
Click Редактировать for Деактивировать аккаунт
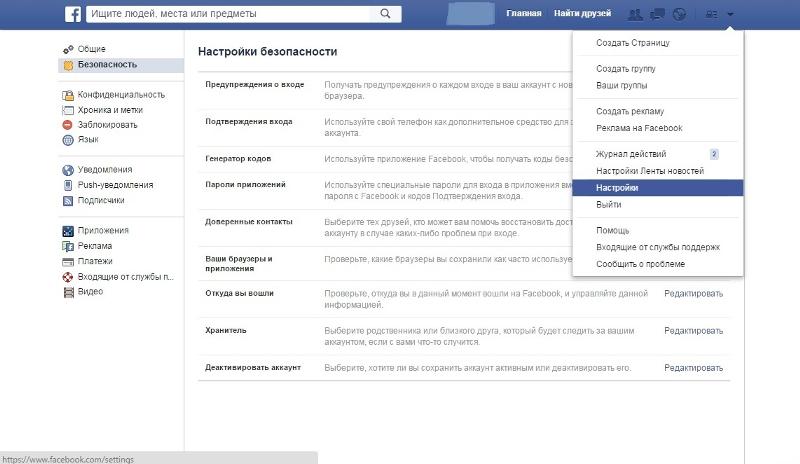pyautogui.click(x=693, y=368)
